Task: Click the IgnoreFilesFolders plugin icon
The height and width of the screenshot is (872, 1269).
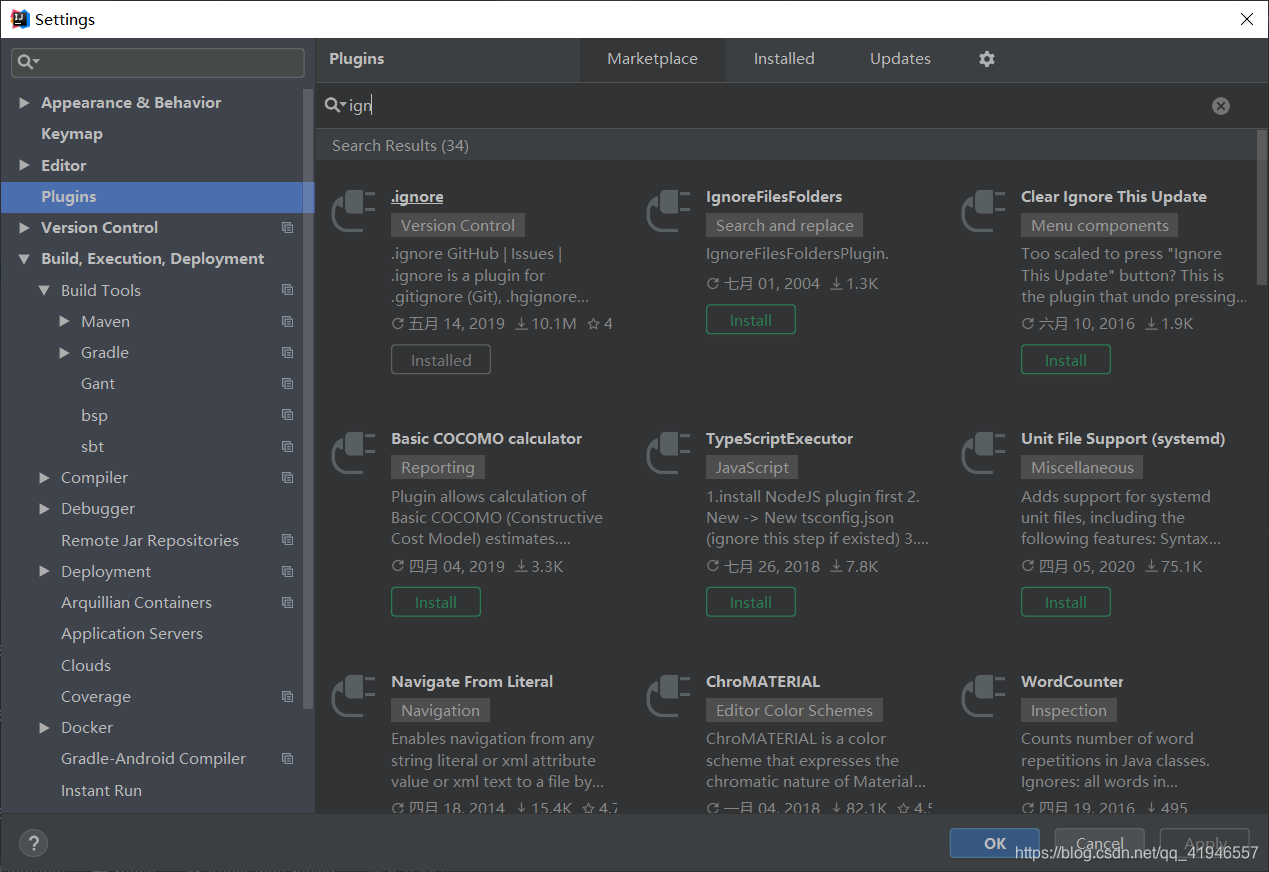Action: [x=667, y=211]
